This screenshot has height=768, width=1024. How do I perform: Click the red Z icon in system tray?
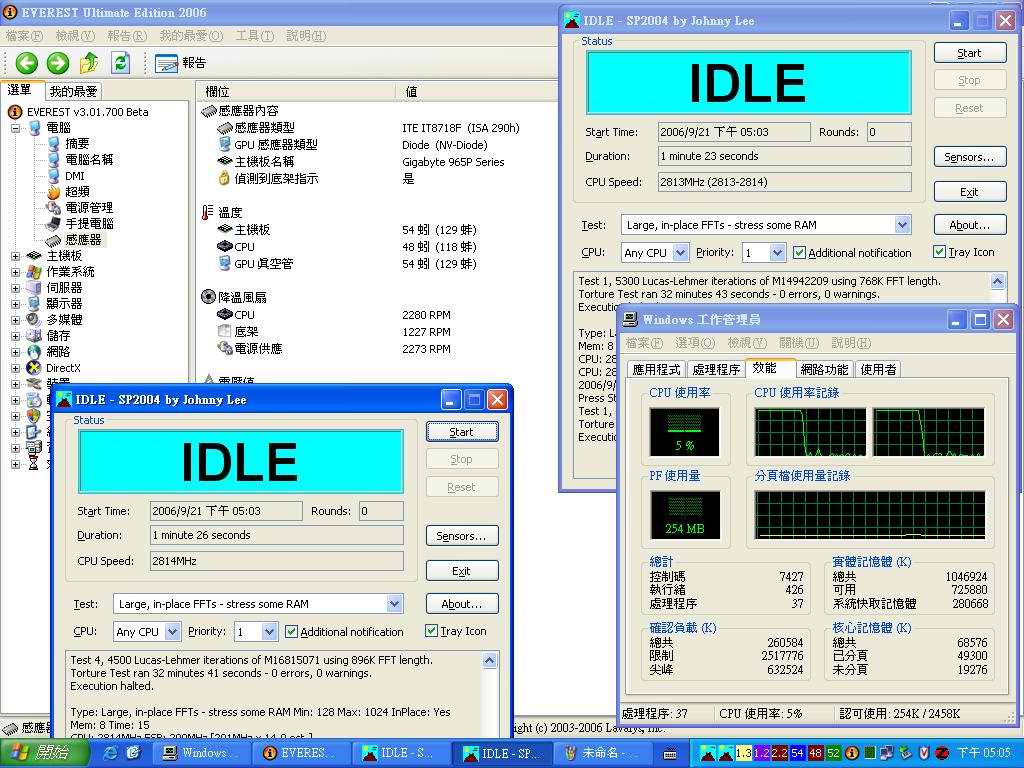[x=941, y=753]
